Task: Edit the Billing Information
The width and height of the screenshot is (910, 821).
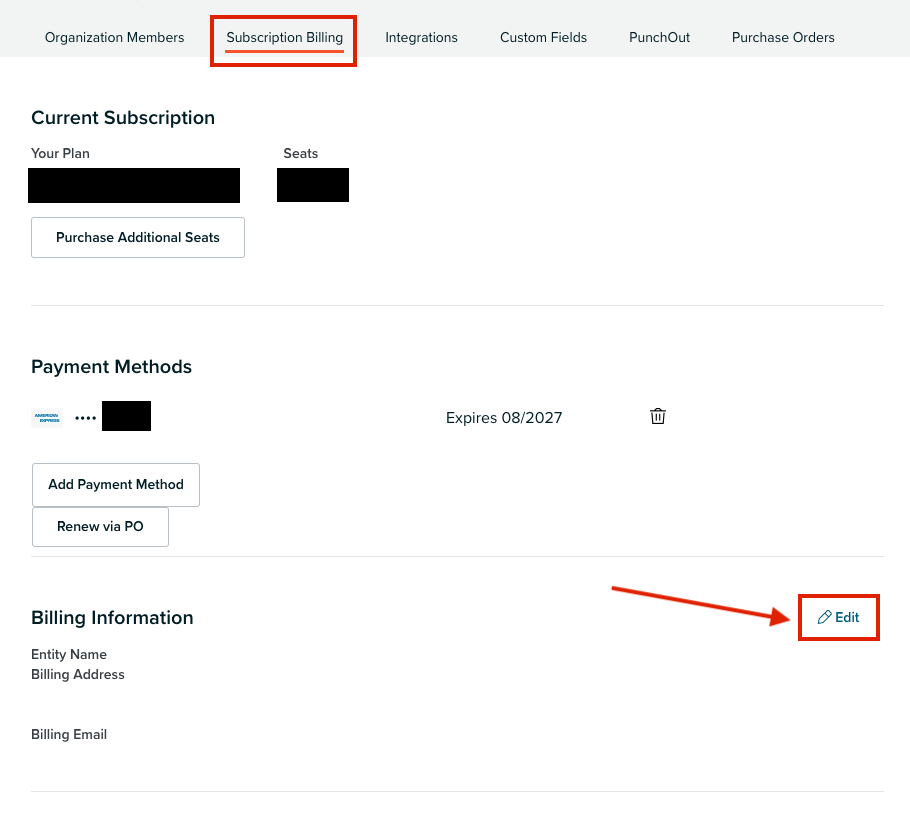Action: 838,617
